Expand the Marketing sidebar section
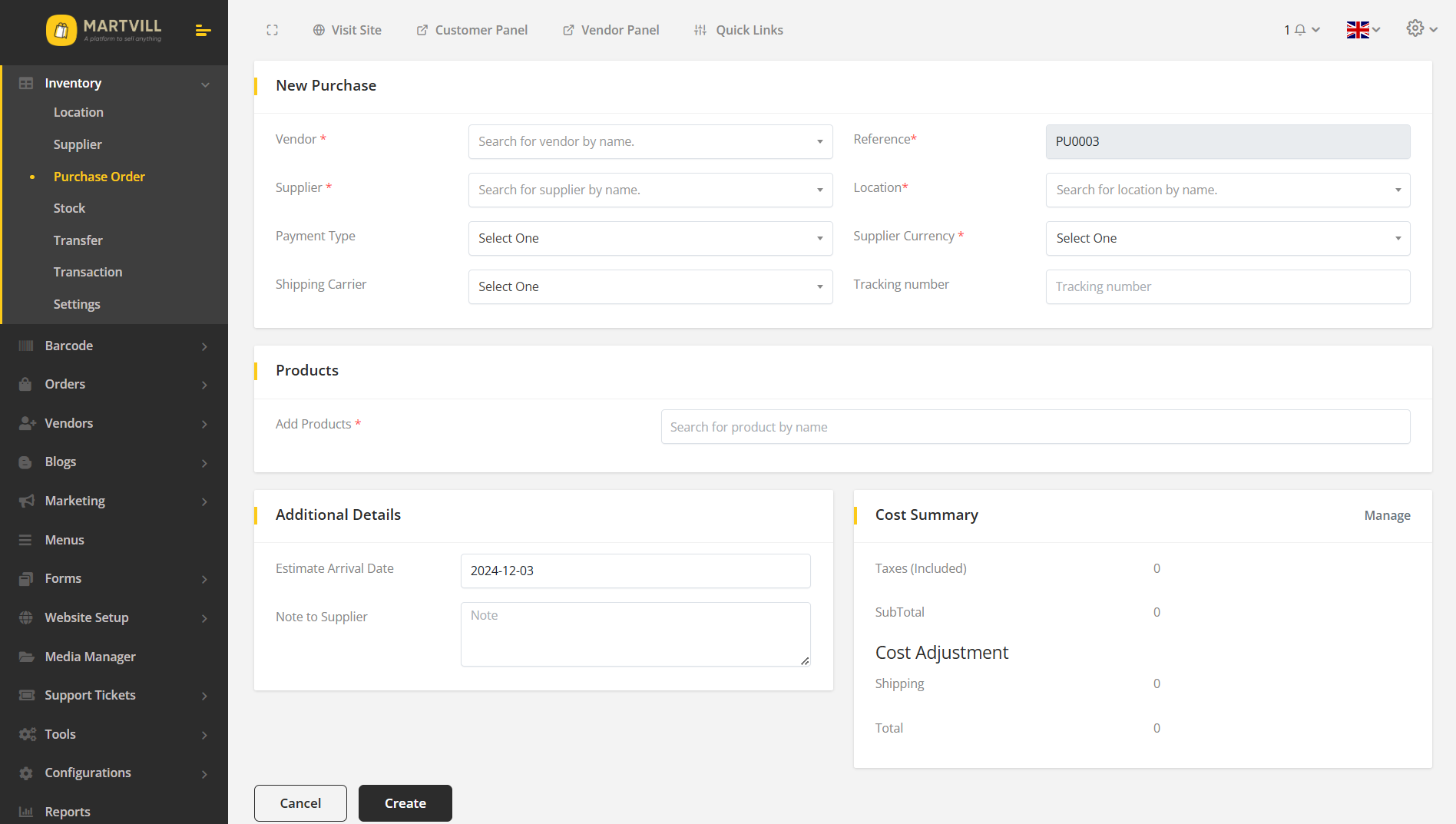This screenshot has height=824, width=1456. click(114, 501)
